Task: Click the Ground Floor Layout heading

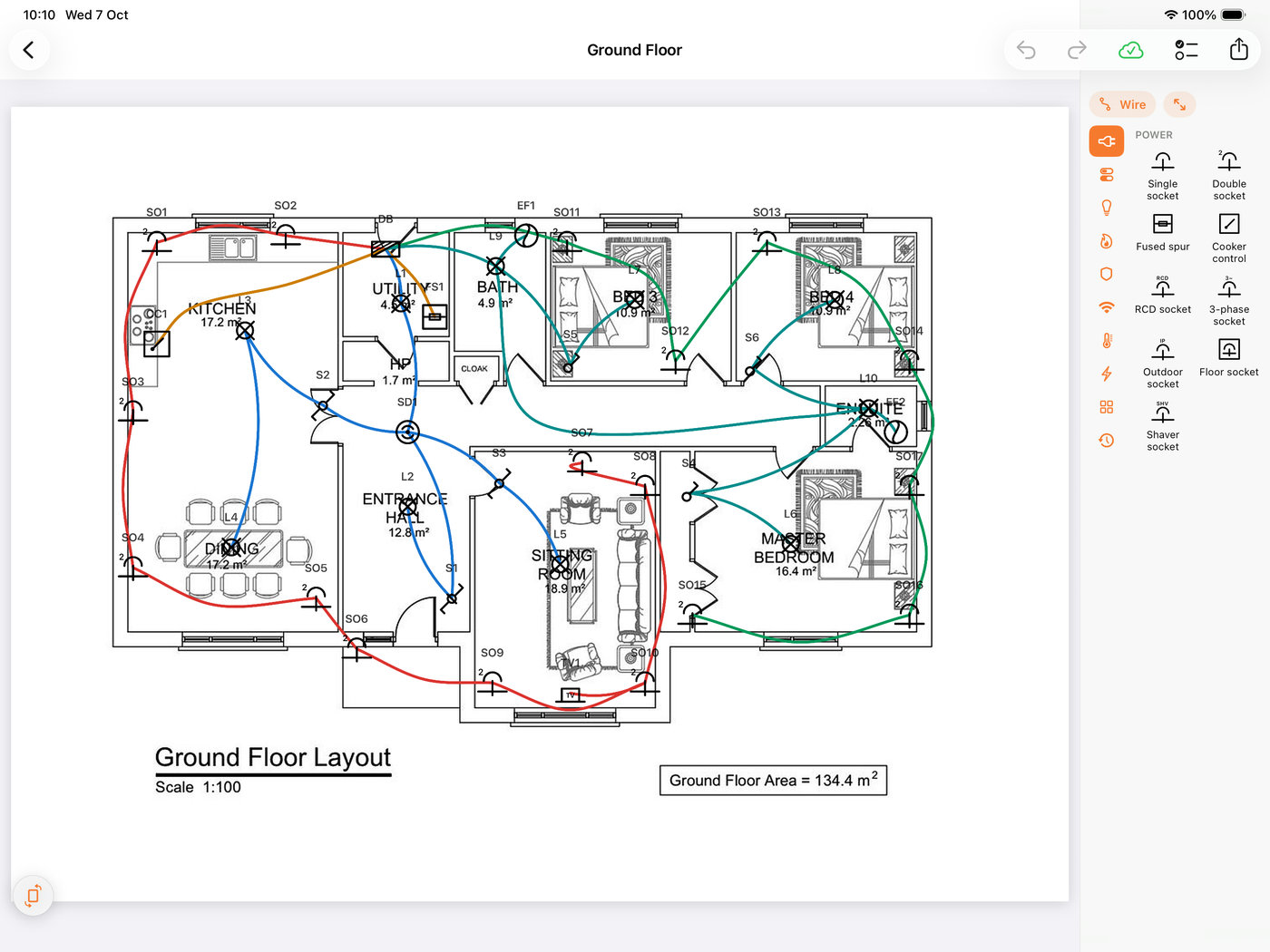Action: 273,758
